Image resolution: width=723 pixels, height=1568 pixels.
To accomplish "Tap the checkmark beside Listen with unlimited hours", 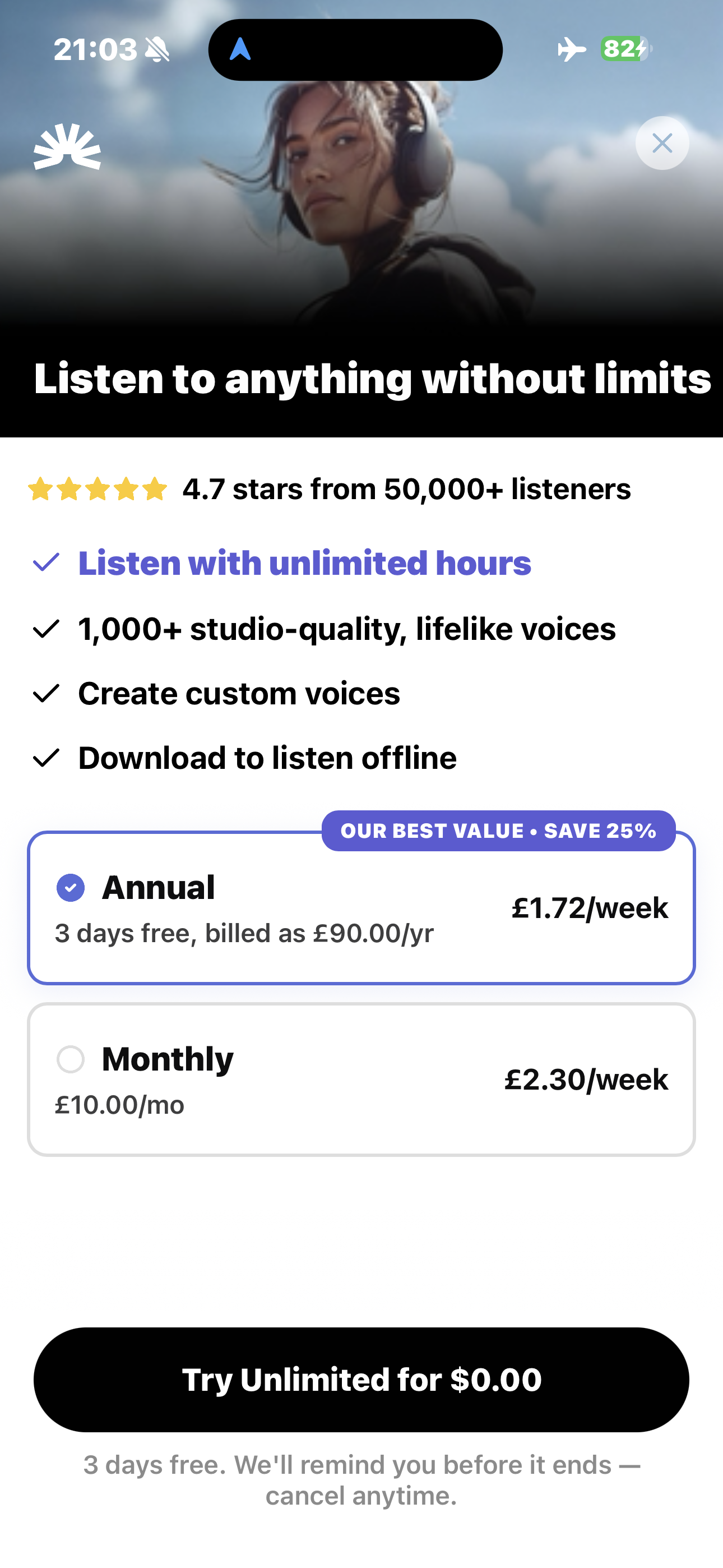I will pos(47,562).
